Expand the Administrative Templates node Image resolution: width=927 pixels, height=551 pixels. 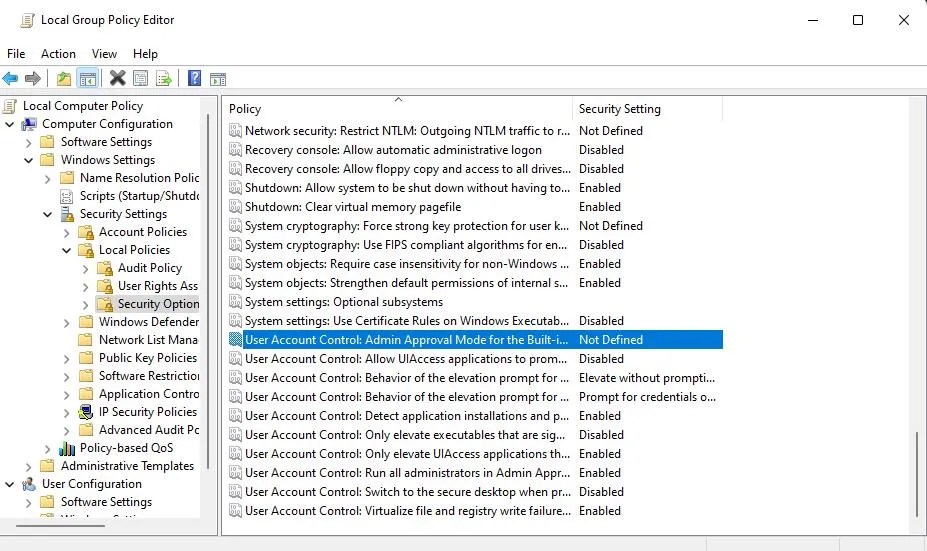pyautogui.click(x=28, y=466)
